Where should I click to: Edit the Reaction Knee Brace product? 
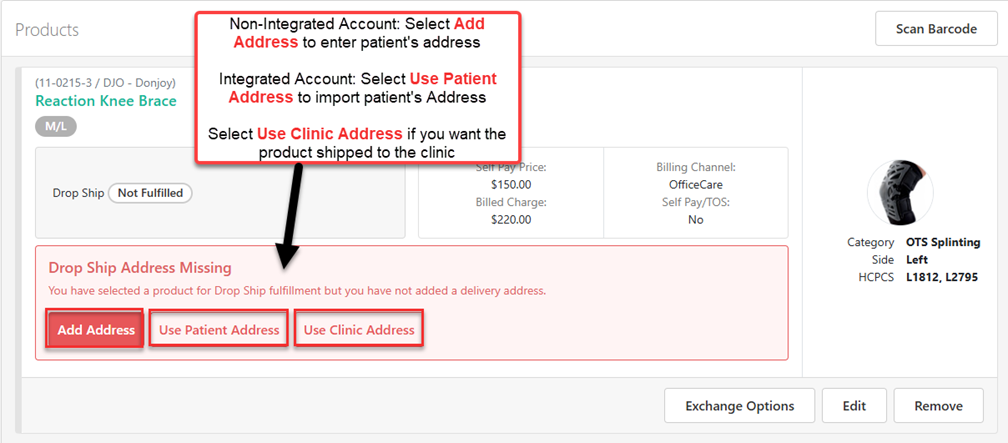coord(853,406)
